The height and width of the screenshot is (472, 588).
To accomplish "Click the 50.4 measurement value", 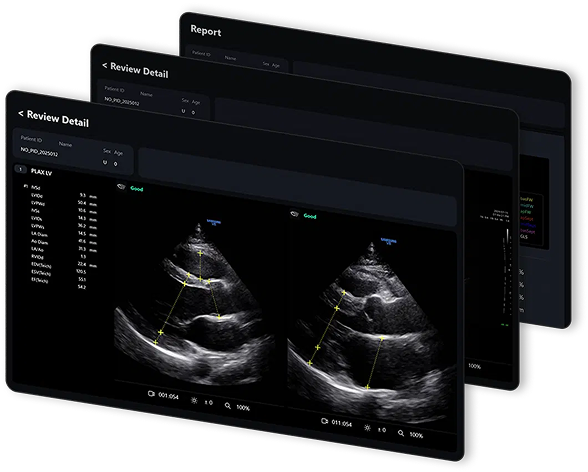I will click(82, 203).
